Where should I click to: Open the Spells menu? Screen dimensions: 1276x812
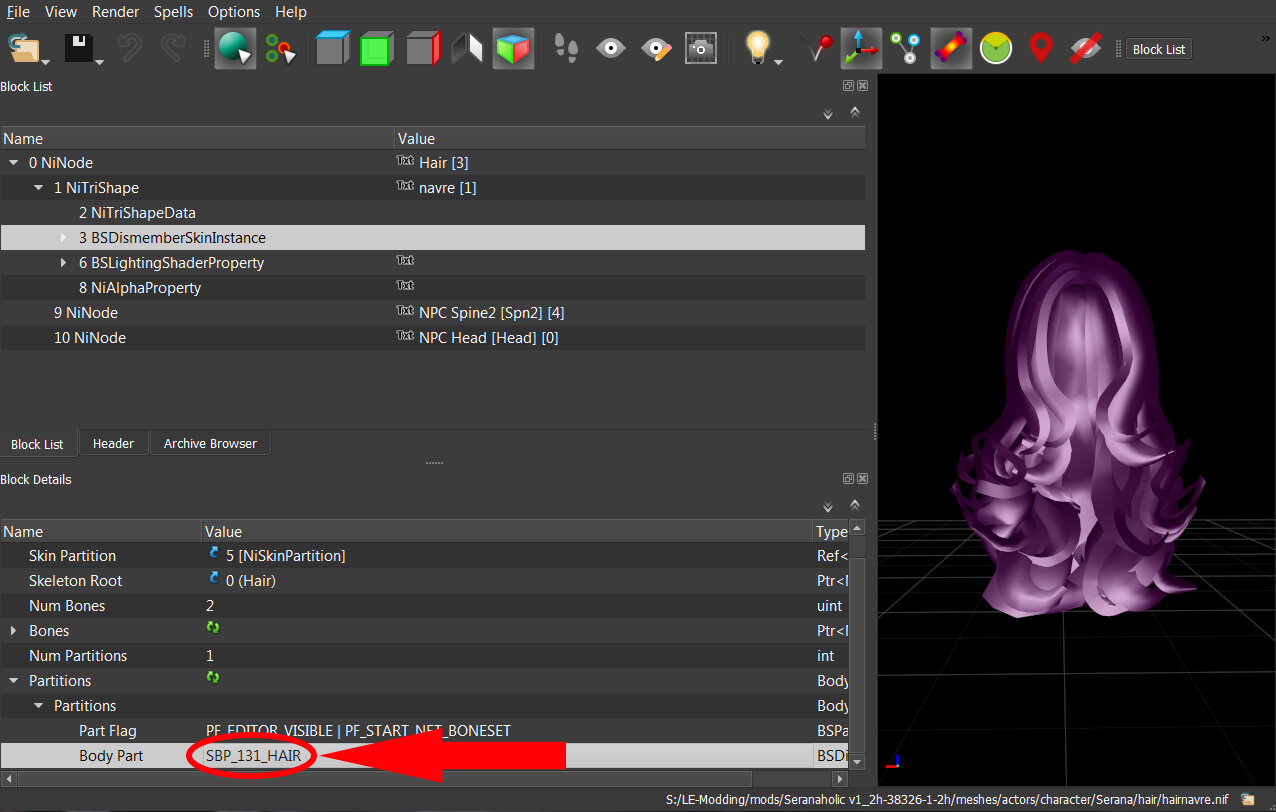(x=174, y=12)
